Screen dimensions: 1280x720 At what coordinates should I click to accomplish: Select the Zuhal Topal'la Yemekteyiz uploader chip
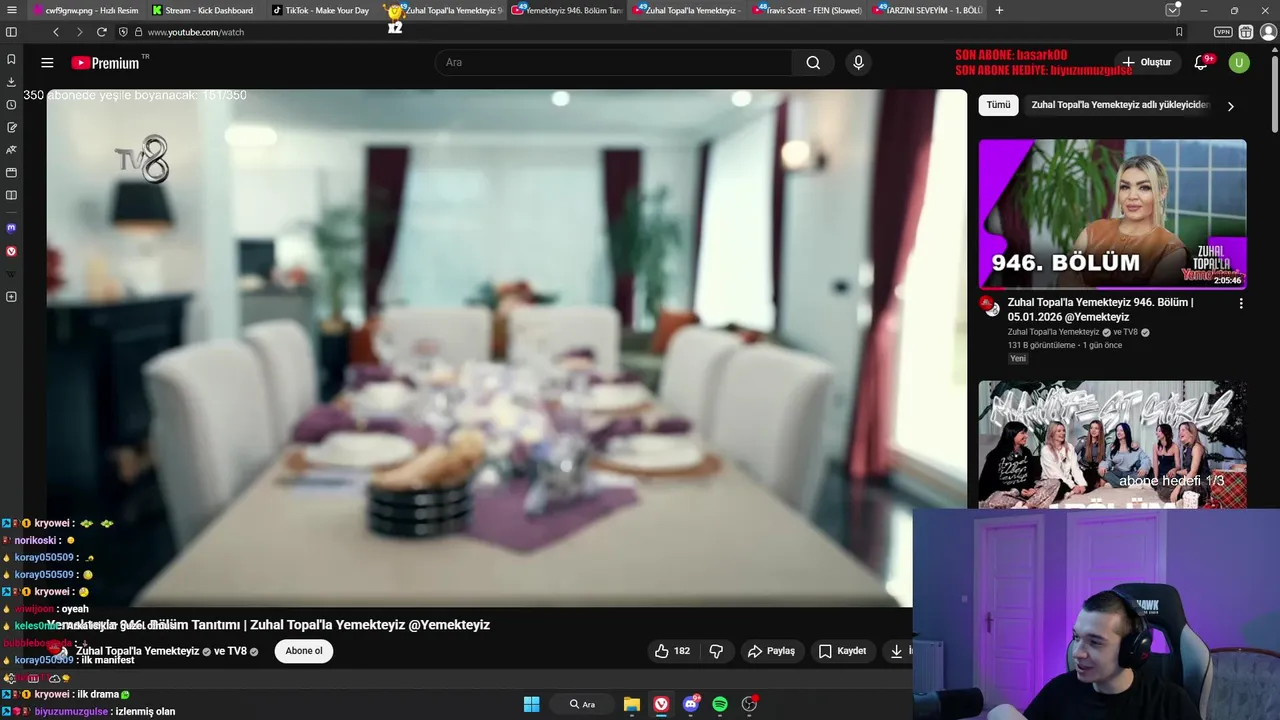point(1120,105)
